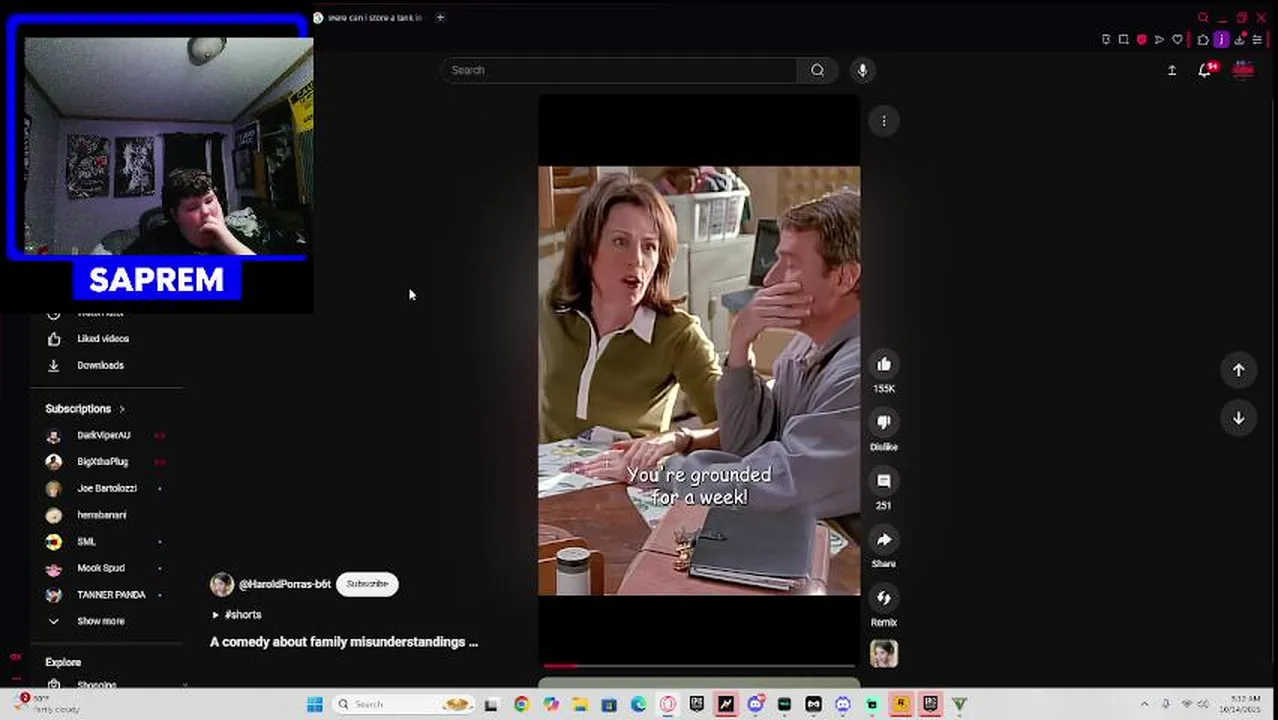Open the notifications bell
This screenshot has width=1278, height=720.
(1205, 70)
